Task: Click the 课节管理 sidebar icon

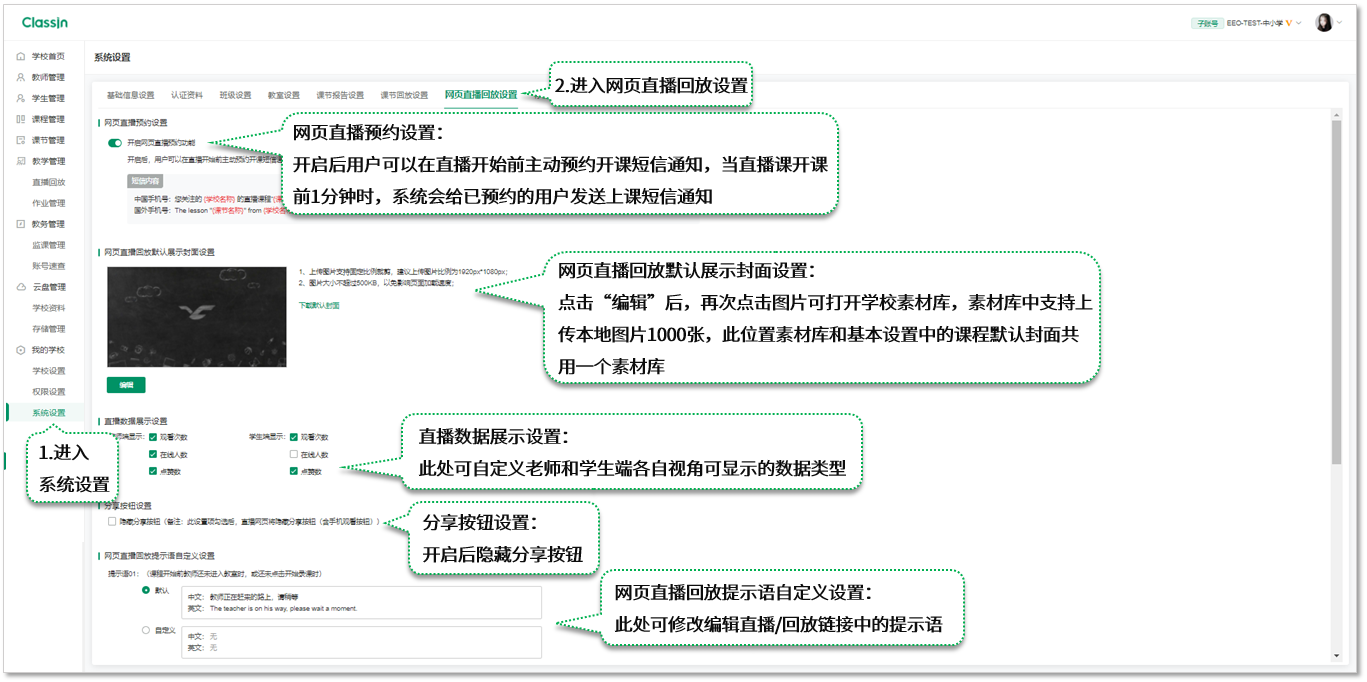Action: click(x=21, y=140)
